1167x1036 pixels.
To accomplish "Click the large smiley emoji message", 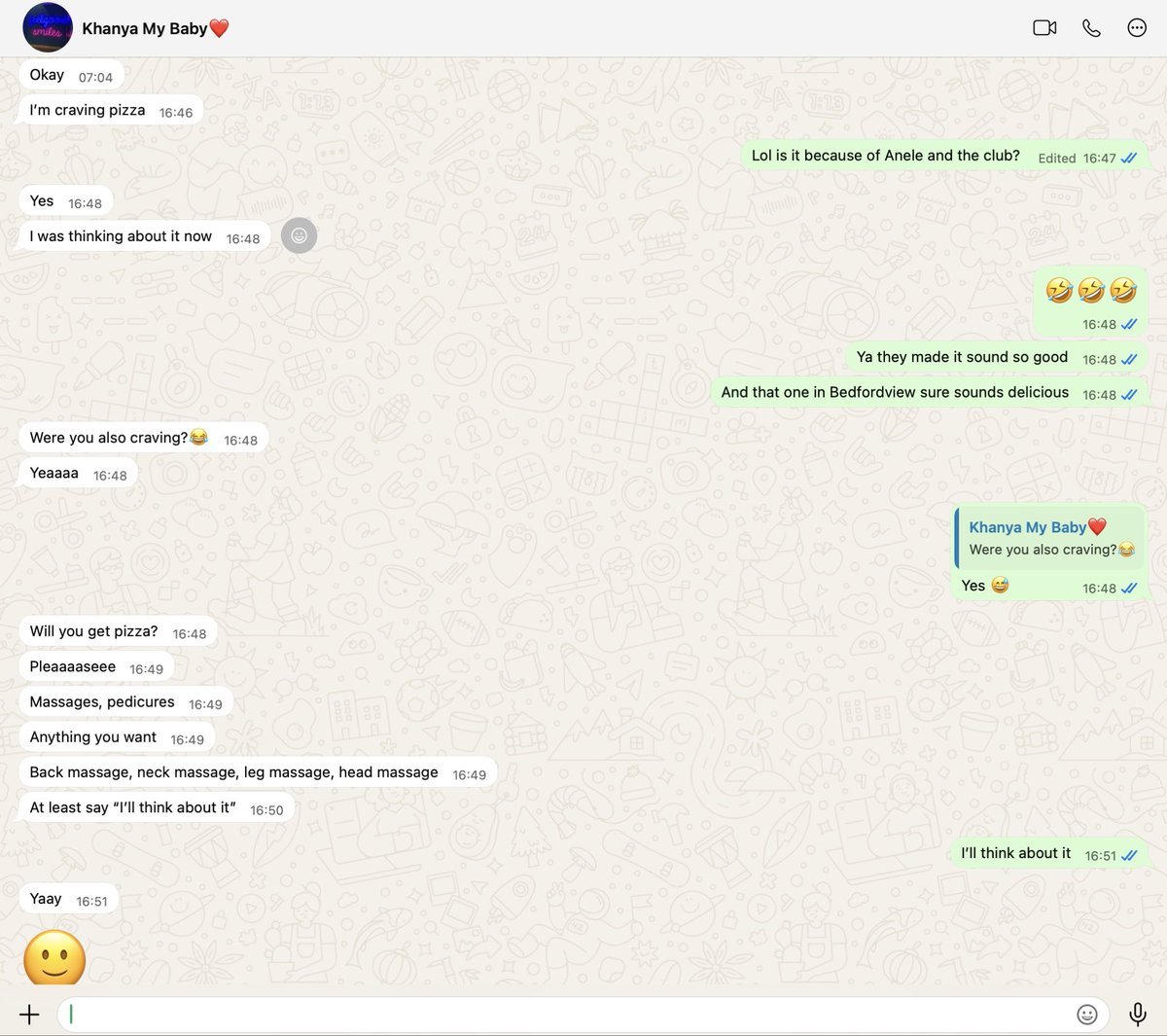I will 54,959.
